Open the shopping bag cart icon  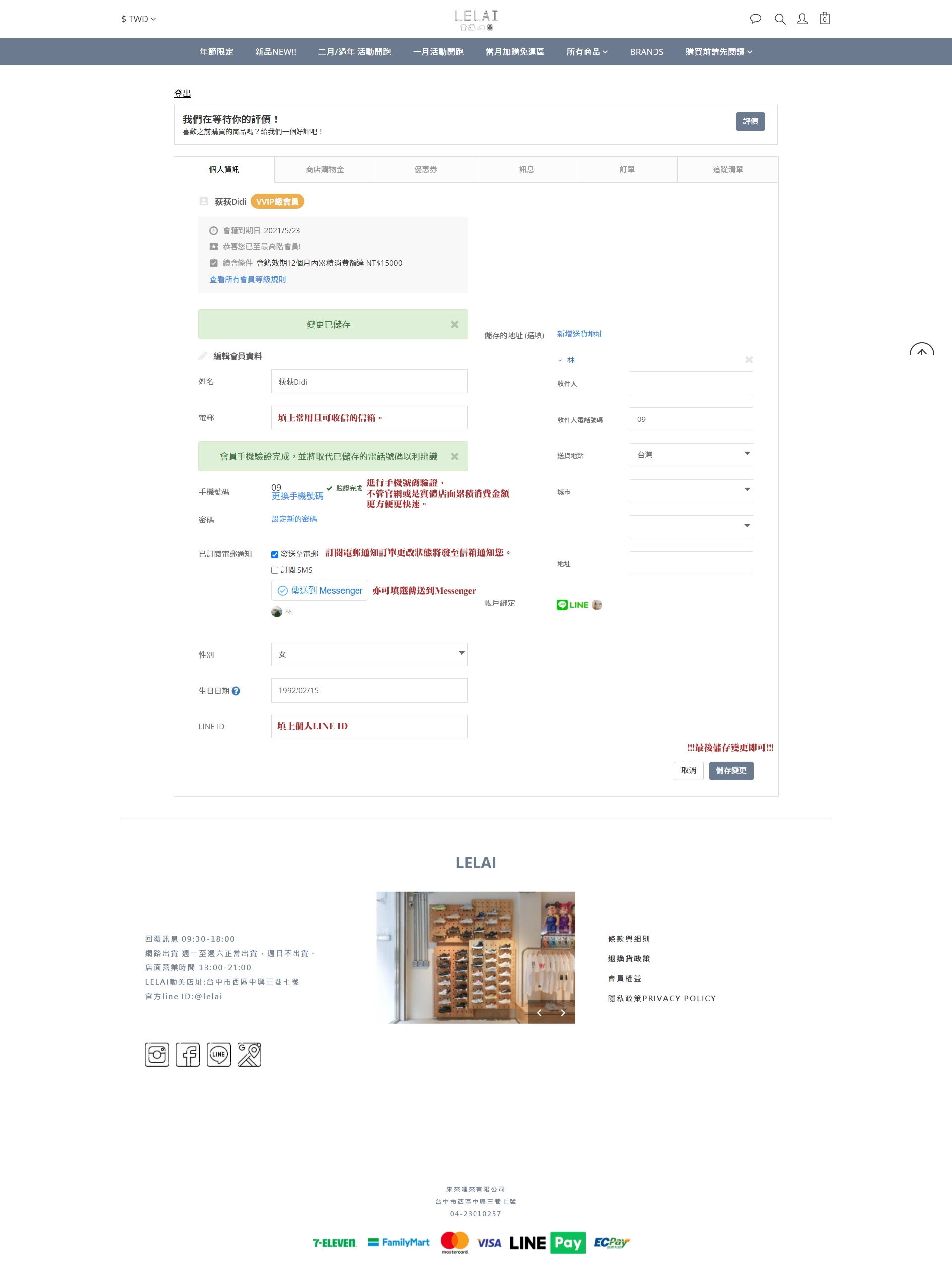coord(824,19)
